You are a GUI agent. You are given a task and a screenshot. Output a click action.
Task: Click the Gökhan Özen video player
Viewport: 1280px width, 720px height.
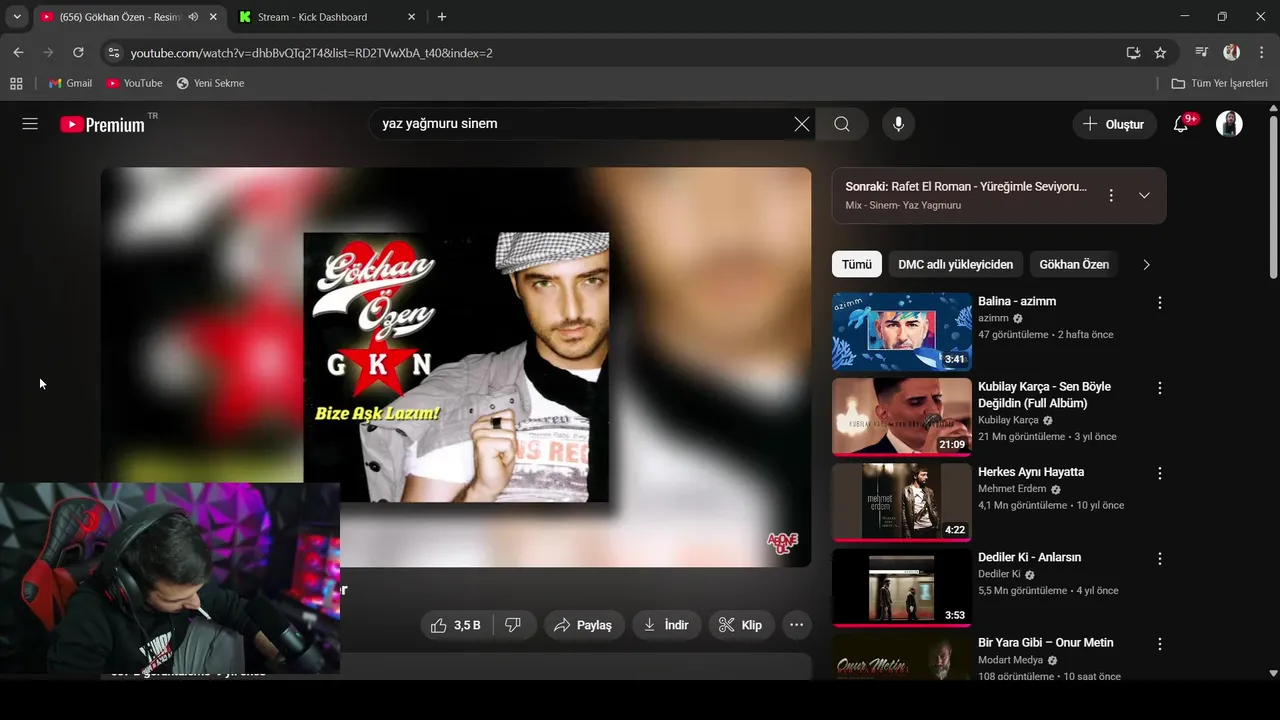pos(456,367)
